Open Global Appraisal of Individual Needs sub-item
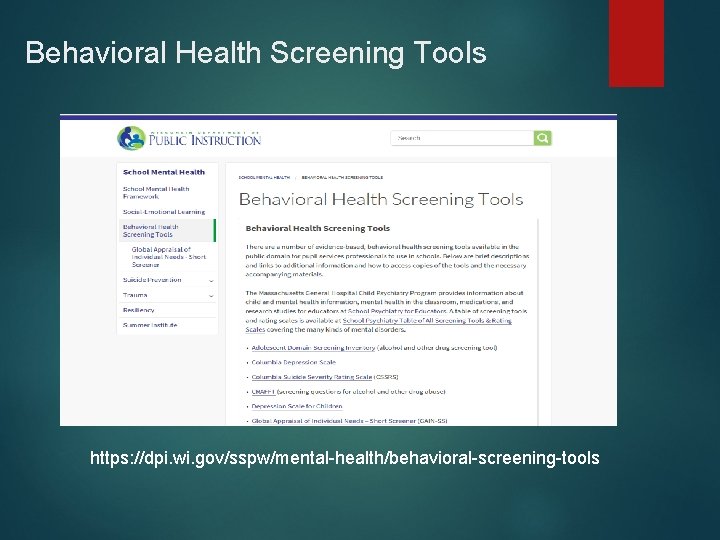Screen dimensions: 720x540 169,257
